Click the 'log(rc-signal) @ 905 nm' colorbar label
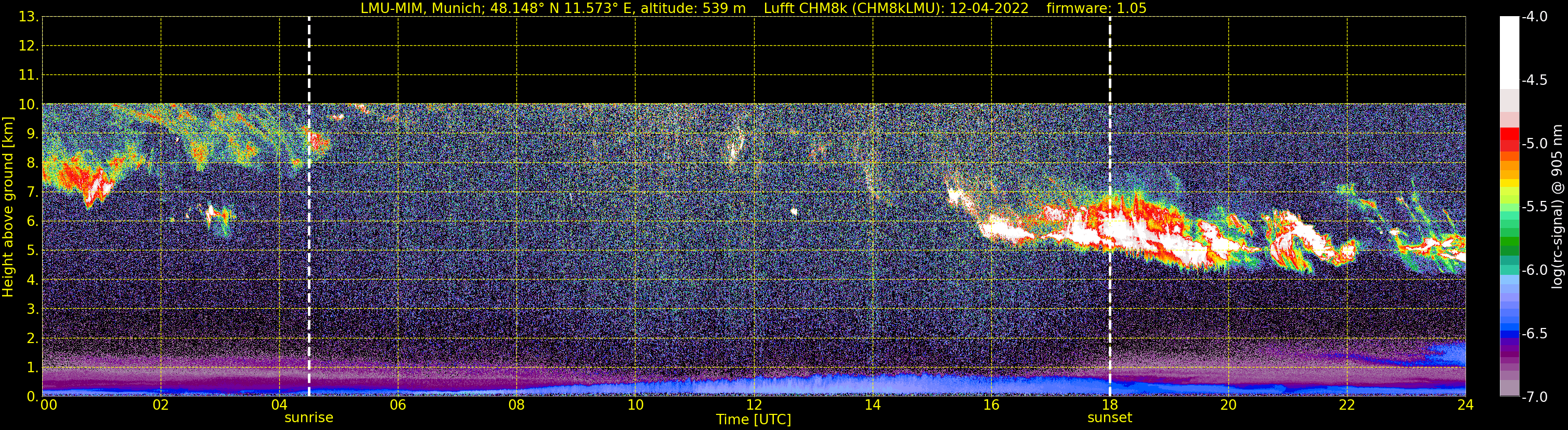 1557,207
